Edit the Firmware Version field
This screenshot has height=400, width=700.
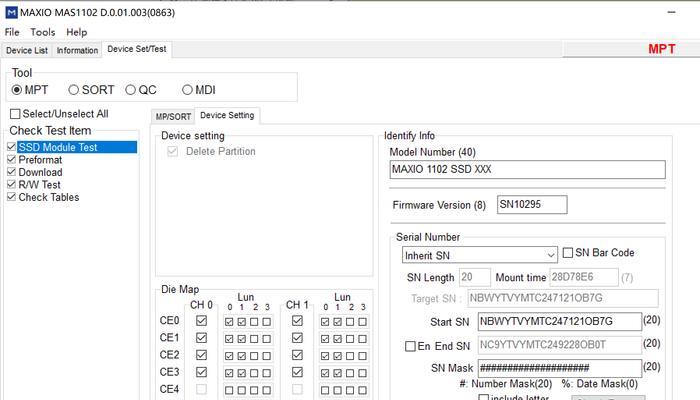532,204
